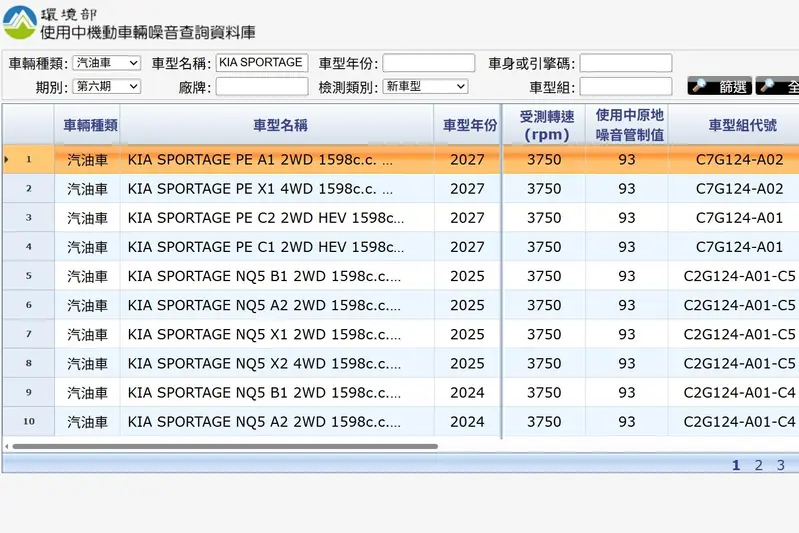Click 汽油車 cell in row 8

87,363
